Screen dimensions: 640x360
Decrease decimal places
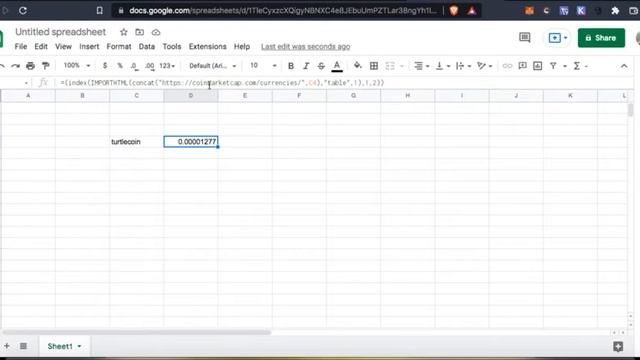pyautogui.click(x=134, y=66)
